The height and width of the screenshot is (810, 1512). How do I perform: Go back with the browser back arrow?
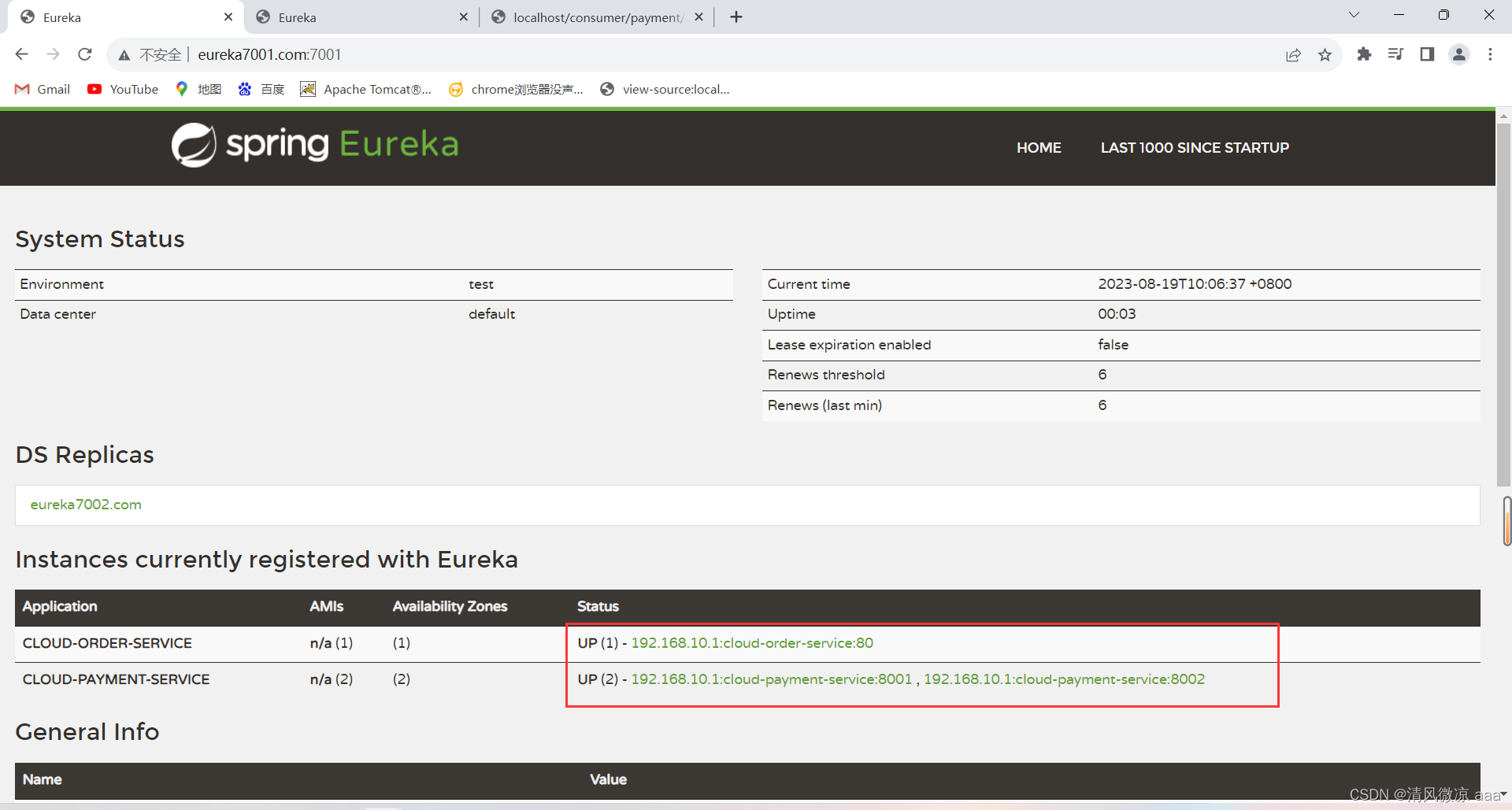[x=22, y=54]
